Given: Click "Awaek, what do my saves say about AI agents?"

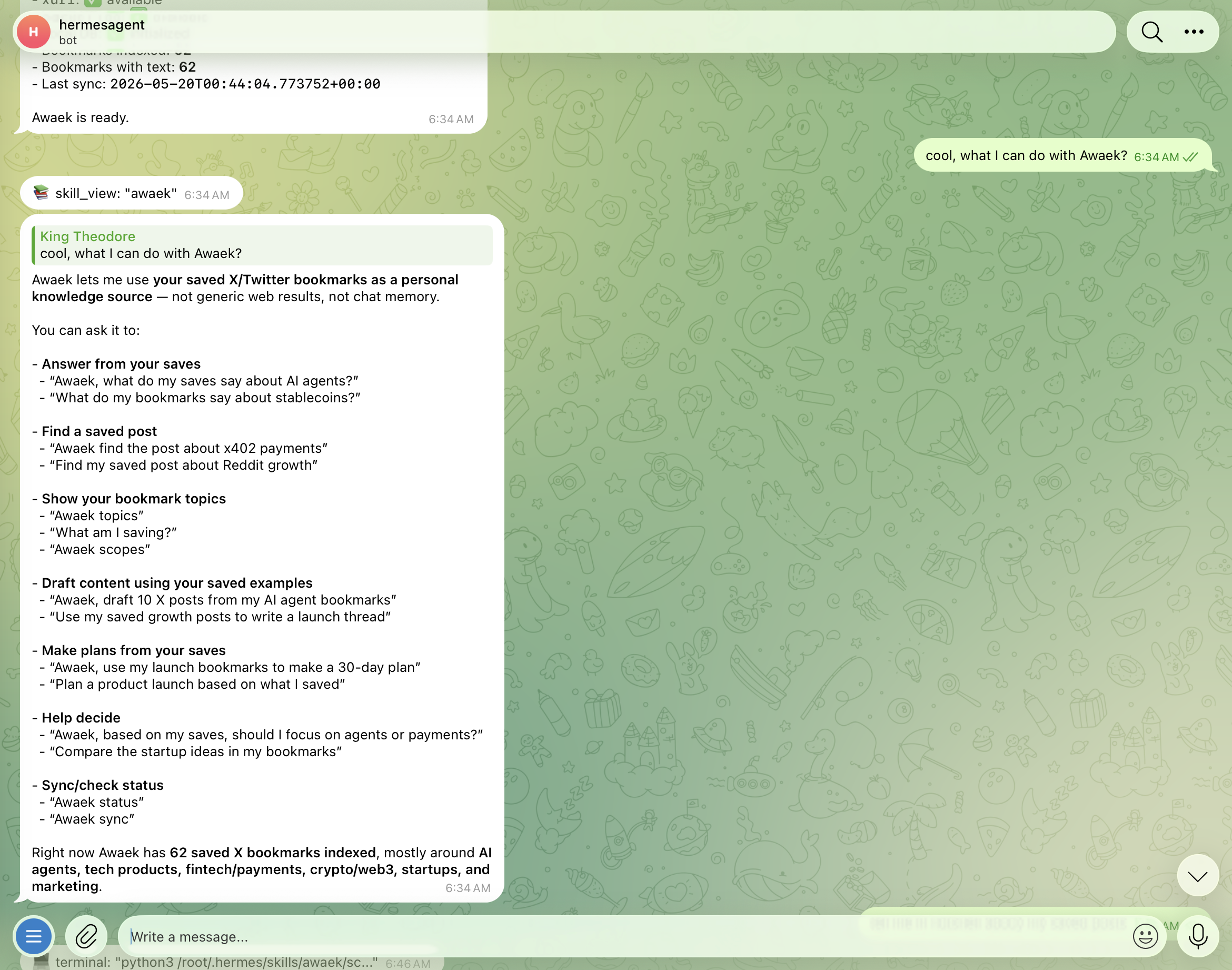Looking at the screenshot, I should point(204,381).
